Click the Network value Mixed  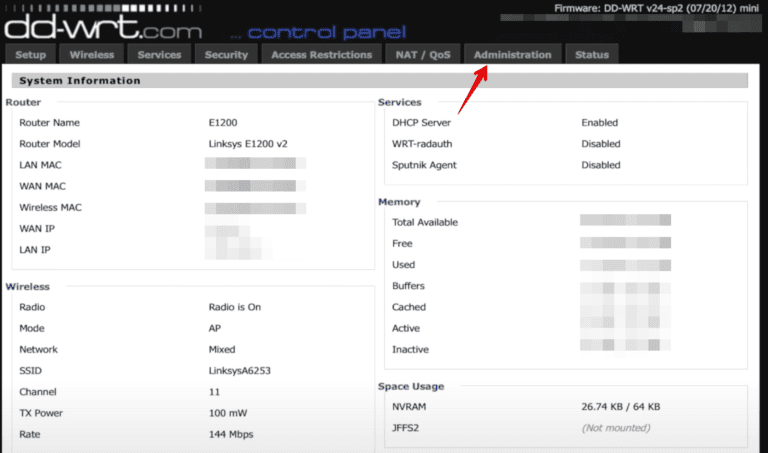222,349
